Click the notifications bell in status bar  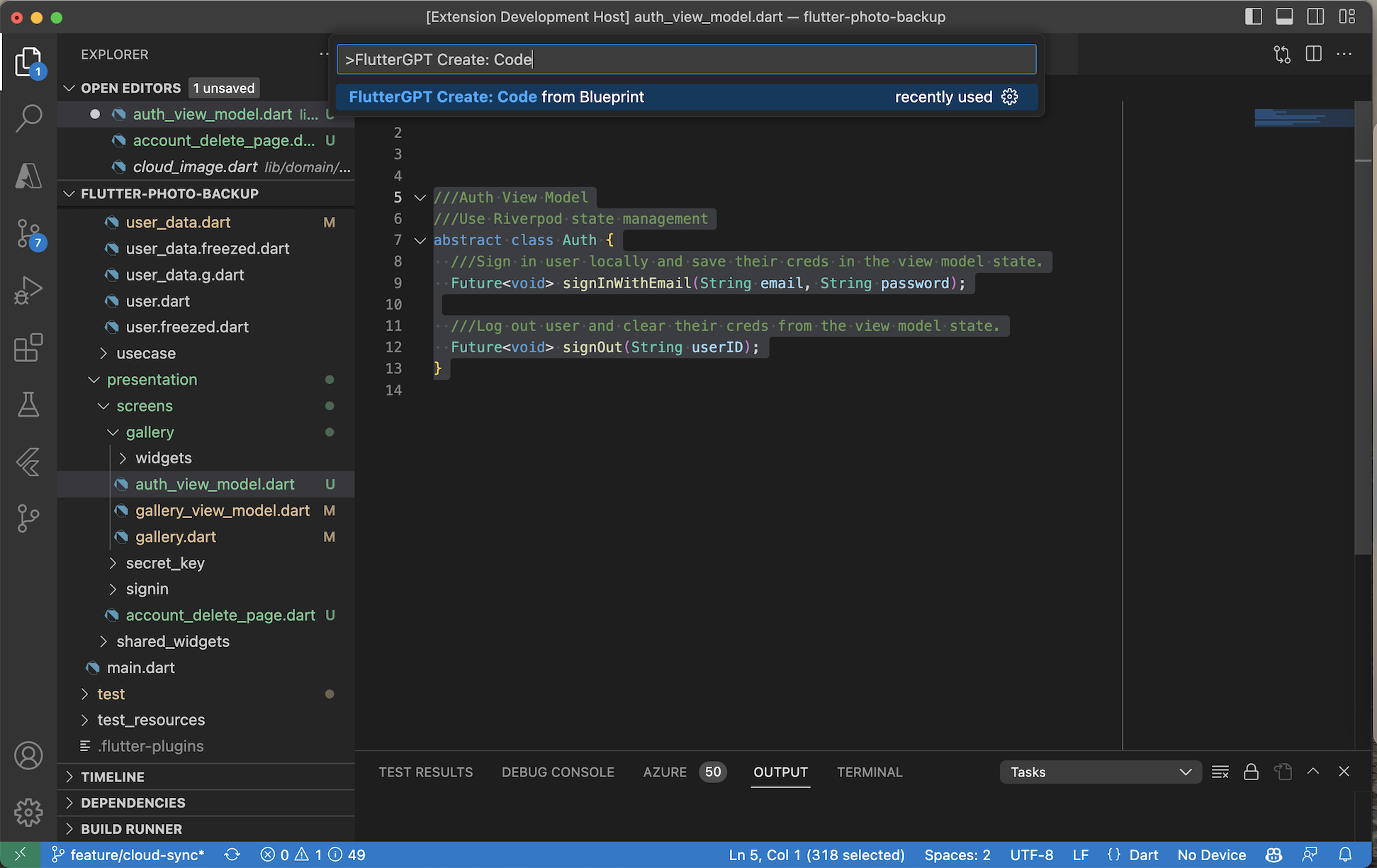[x=1344, y=855]
